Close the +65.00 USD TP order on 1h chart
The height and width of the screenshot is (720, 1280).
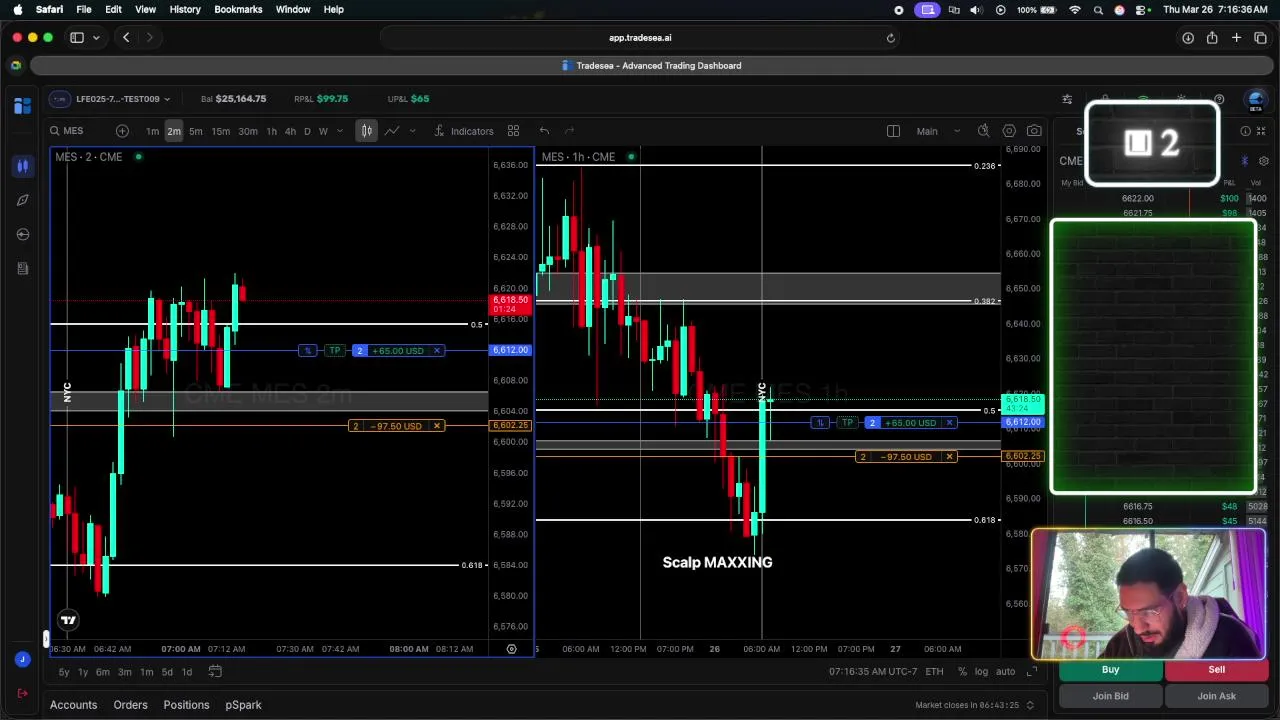point(949,423)
